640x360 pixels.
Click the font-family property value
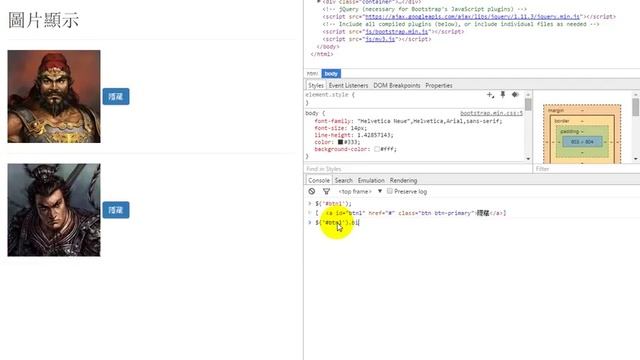(429, 121)
